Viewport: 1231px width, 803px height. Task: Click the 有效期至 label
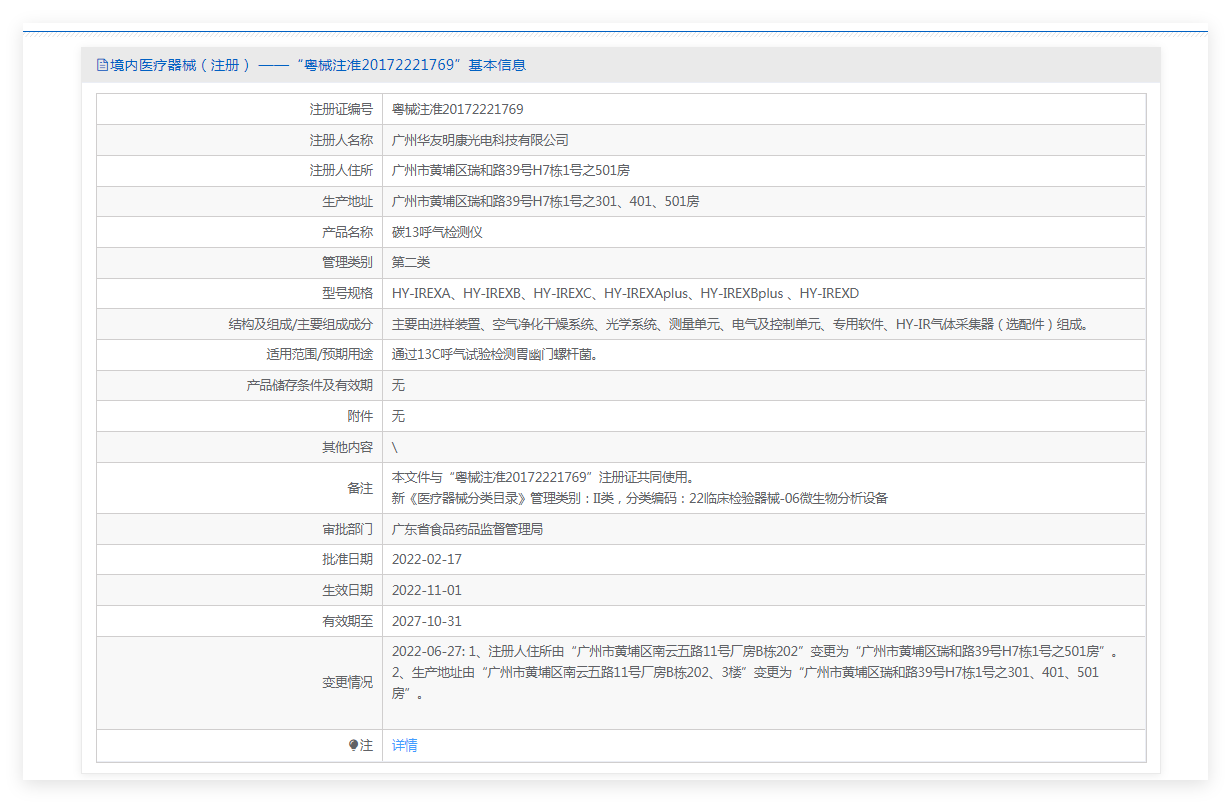(x=347, y=621)
